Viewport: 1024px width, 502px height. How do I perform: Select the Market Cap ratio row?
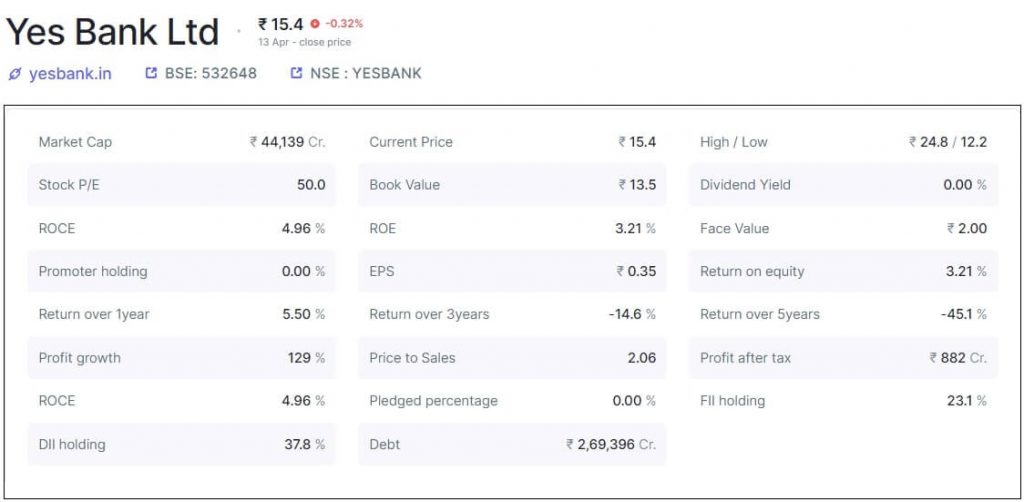(181, 142)
